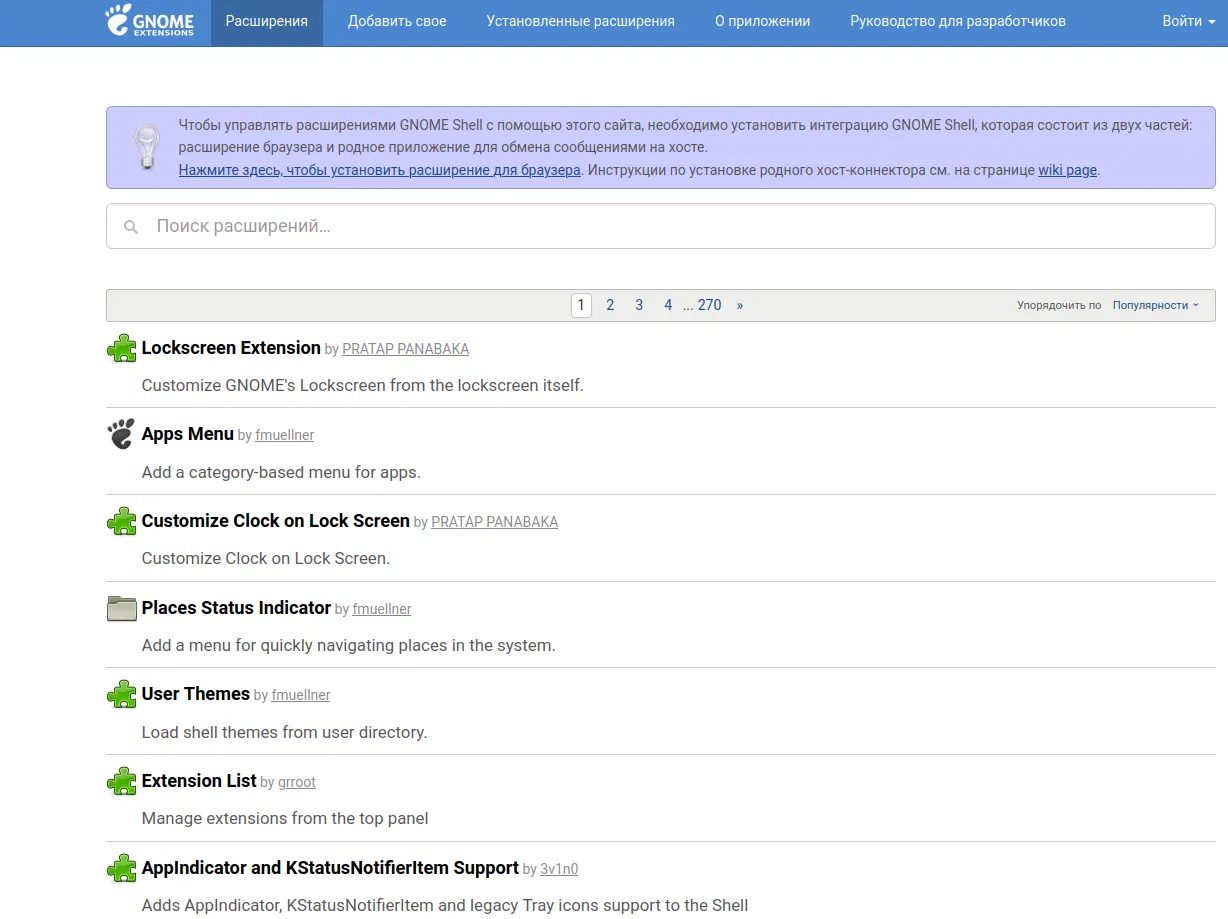The height and width of the screenshot is (919, 1228).
Task: Open Customize Clock on Lock Screen title
Action: tap(276, 521)
